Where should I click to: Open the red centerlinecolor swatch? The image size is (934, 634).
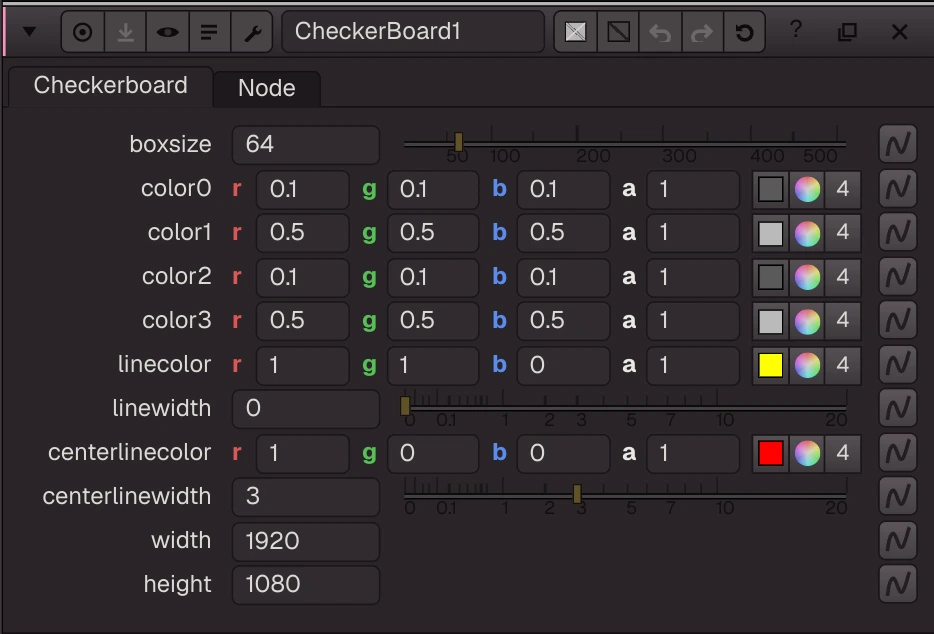click(x=771, y=453)
